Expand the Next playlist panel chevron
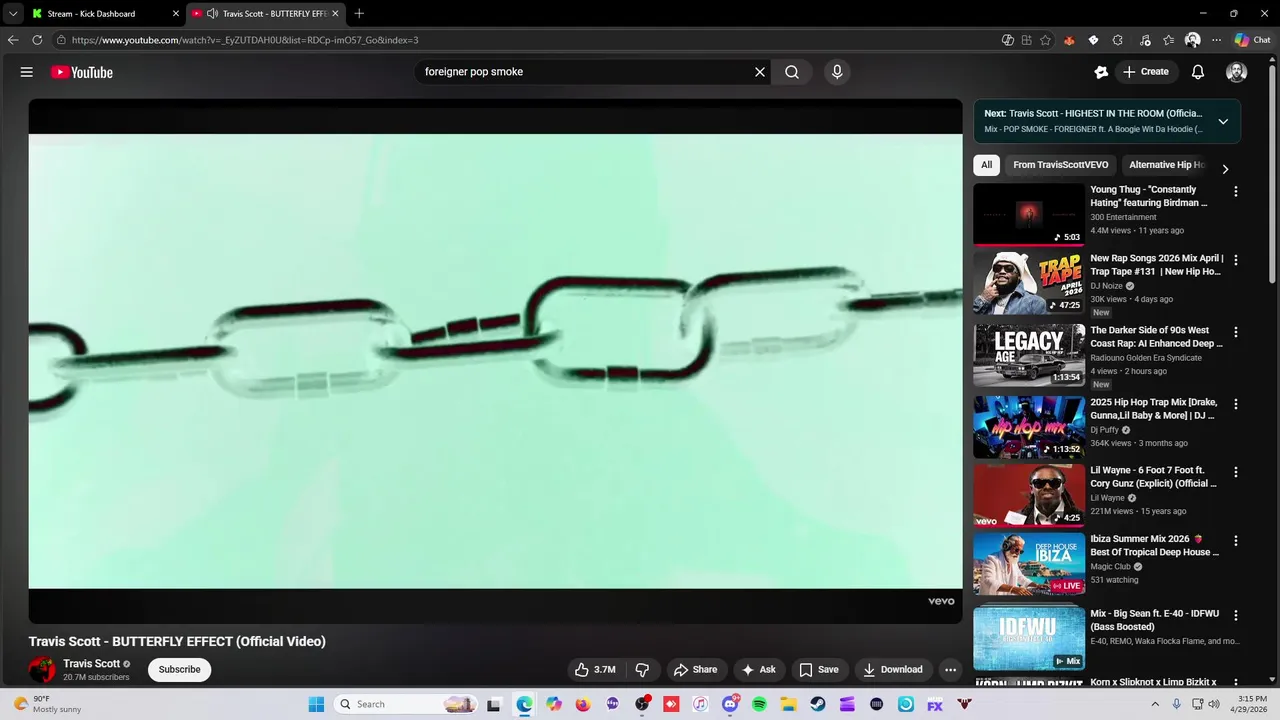1280x720 pixels. tap(1222, 121)
